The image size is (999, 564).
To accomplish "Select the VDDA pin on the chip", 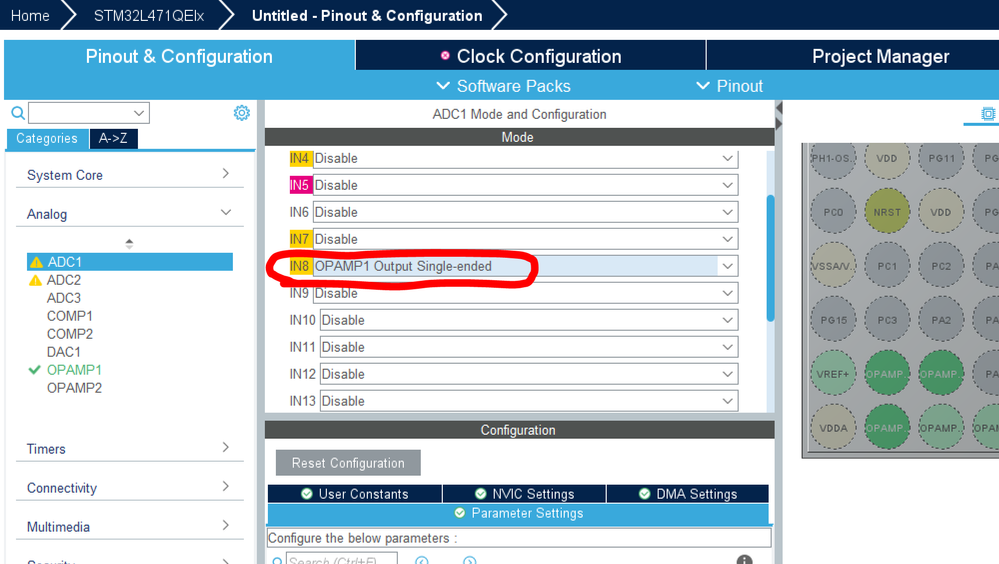I will pos(833,428).
